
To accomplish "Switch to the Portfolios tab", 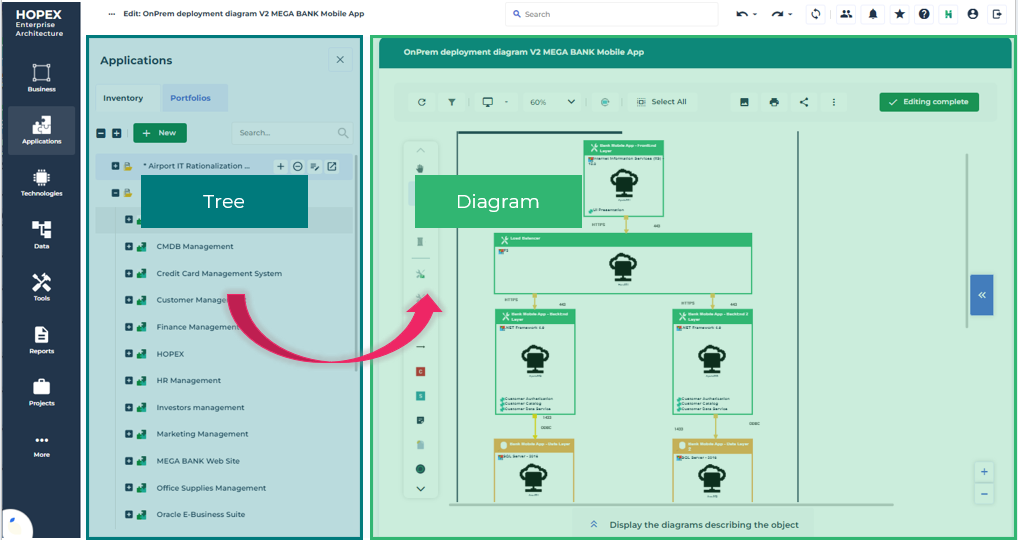I will click(190, 98).
